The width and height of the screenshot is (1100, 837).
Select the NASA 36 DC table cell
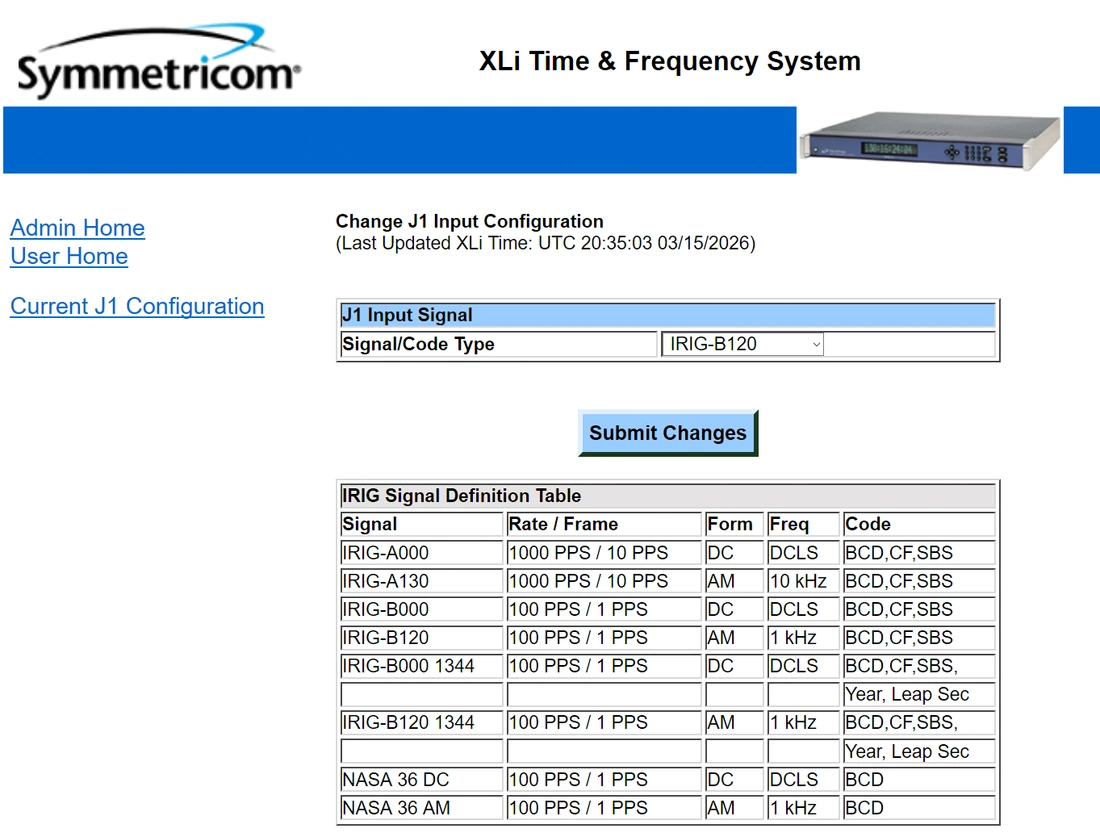(x=421, y=779)
